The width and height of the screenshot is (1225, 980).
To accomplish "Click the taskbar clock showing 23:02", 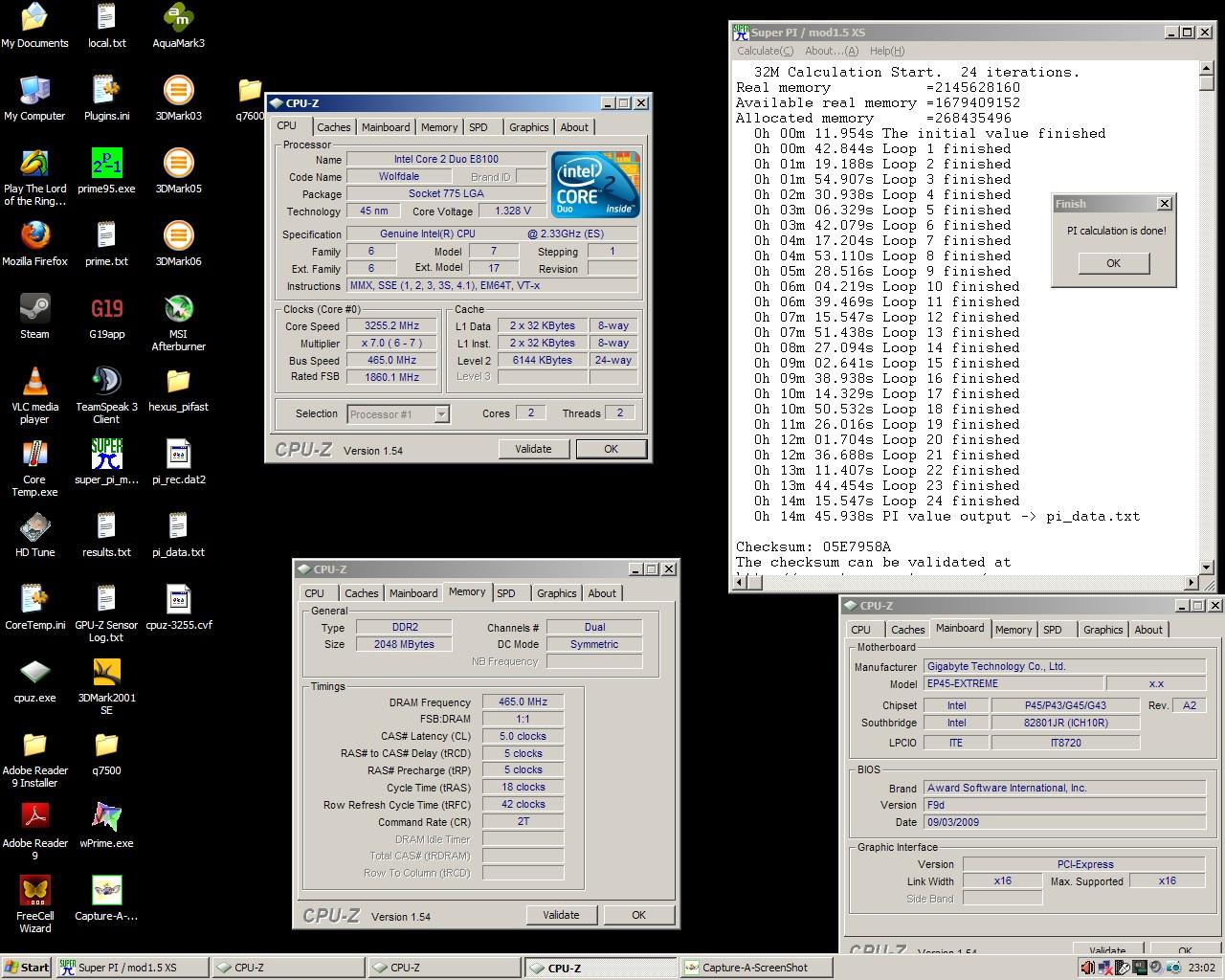I will (x=1201, y=968).
